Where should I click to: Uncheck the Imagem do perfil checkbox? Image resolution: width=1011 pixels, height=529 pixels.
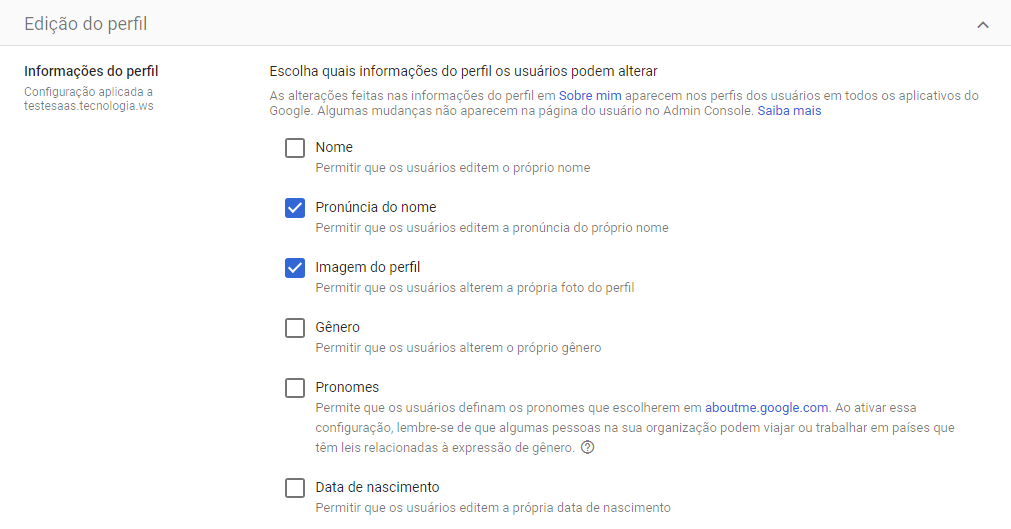pos(295,268)
